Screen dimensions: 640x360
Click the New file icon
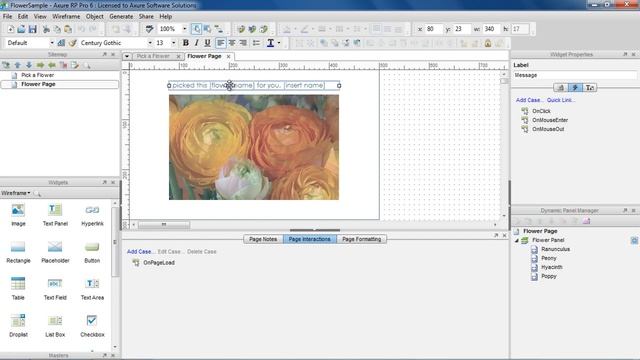click(x=11, y=29)
